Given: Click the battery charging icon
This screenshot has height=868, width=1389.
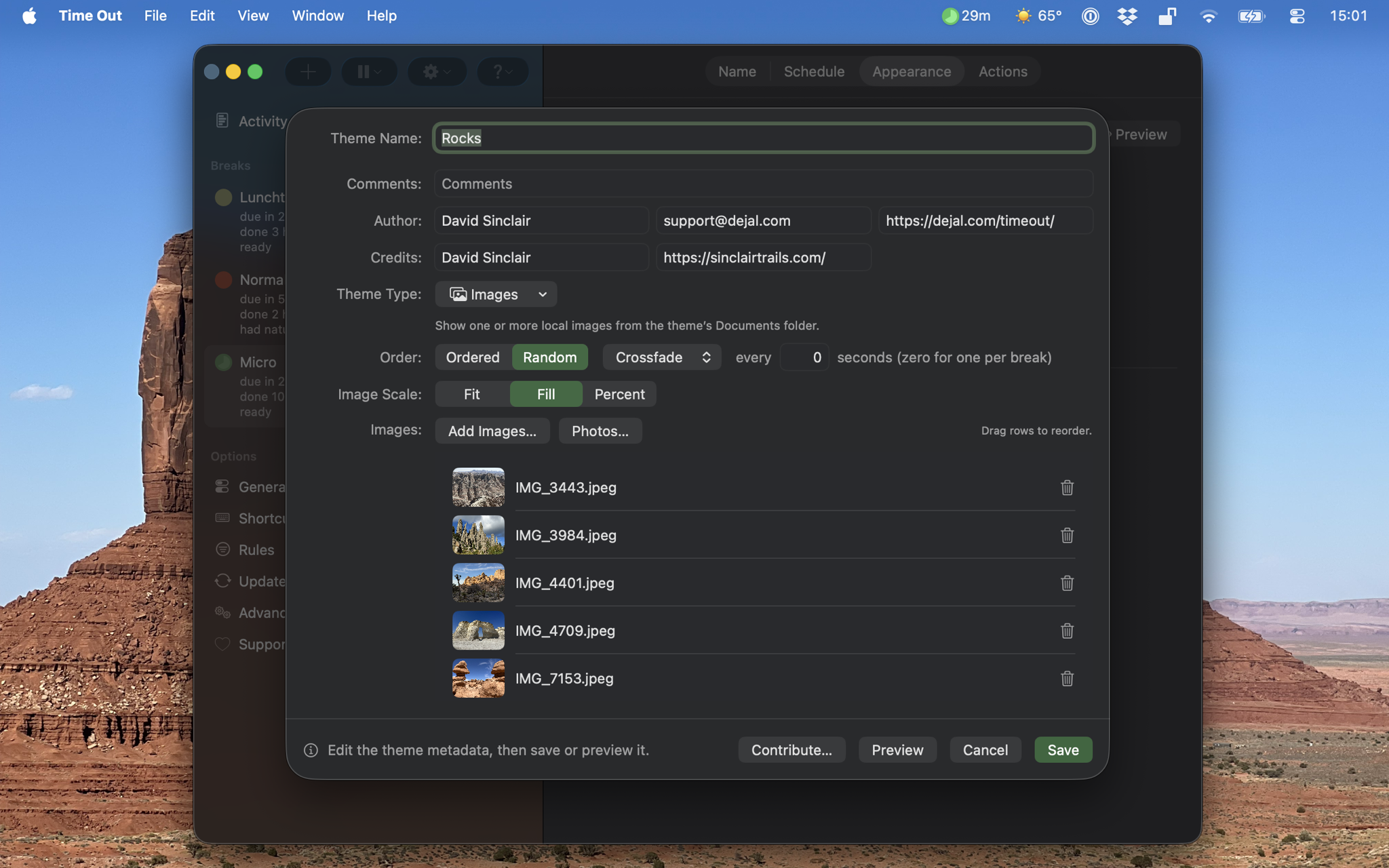Looking at the screenshot, I should pos(1251,16).
